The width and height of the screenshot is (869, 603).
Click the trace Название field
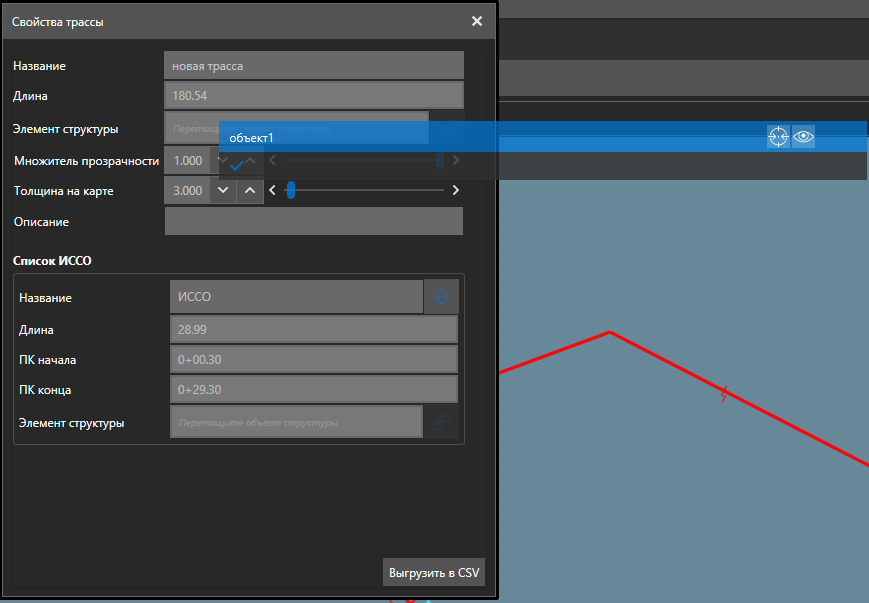click(313, 66)
